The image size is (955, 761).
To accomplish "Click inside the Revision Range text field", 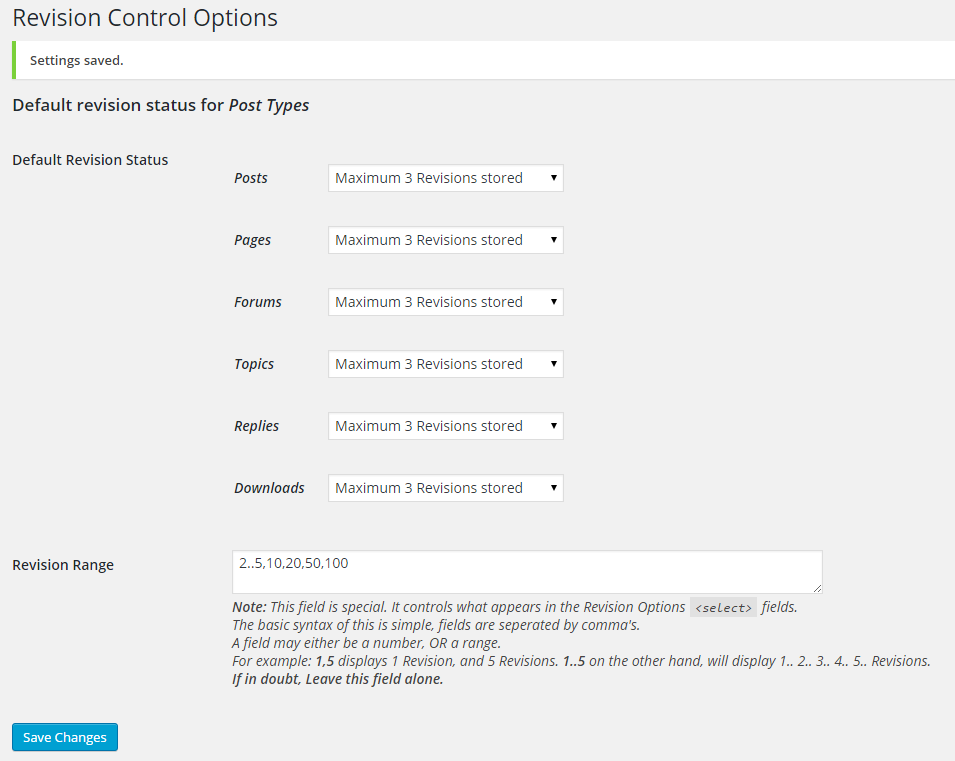I will coord(527,572).
